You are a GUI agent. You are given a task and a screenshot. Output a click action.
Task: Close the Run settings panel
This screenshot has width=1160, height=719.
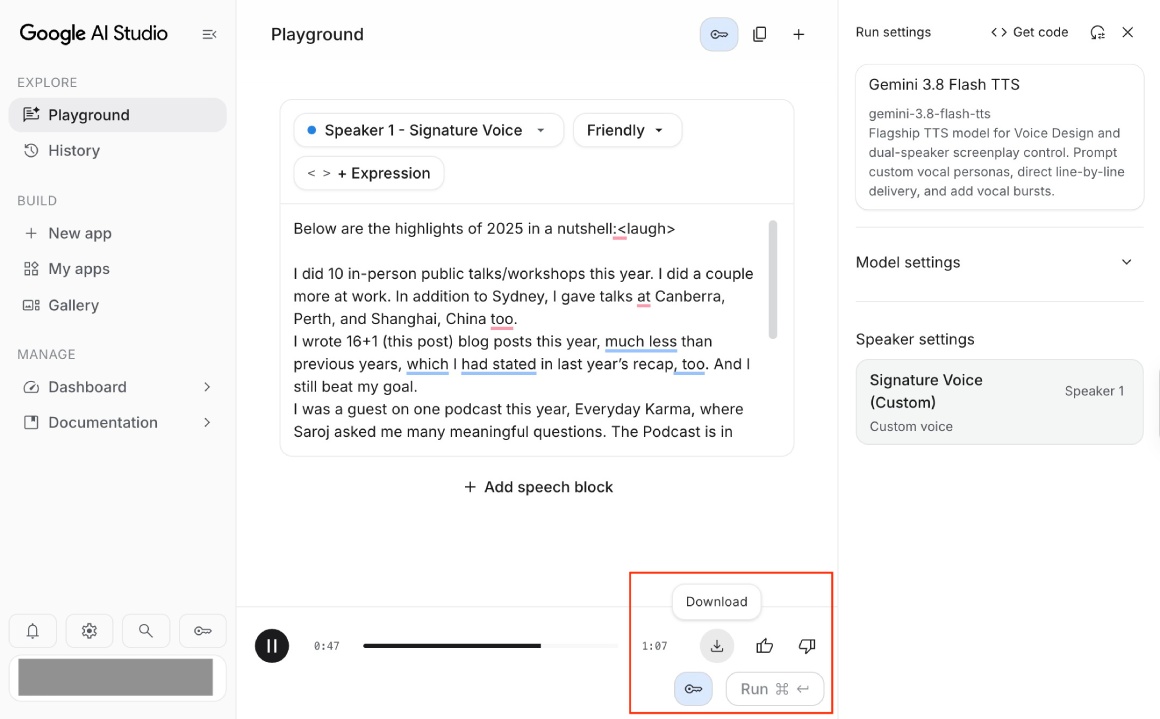click(x=1127, y=33)
